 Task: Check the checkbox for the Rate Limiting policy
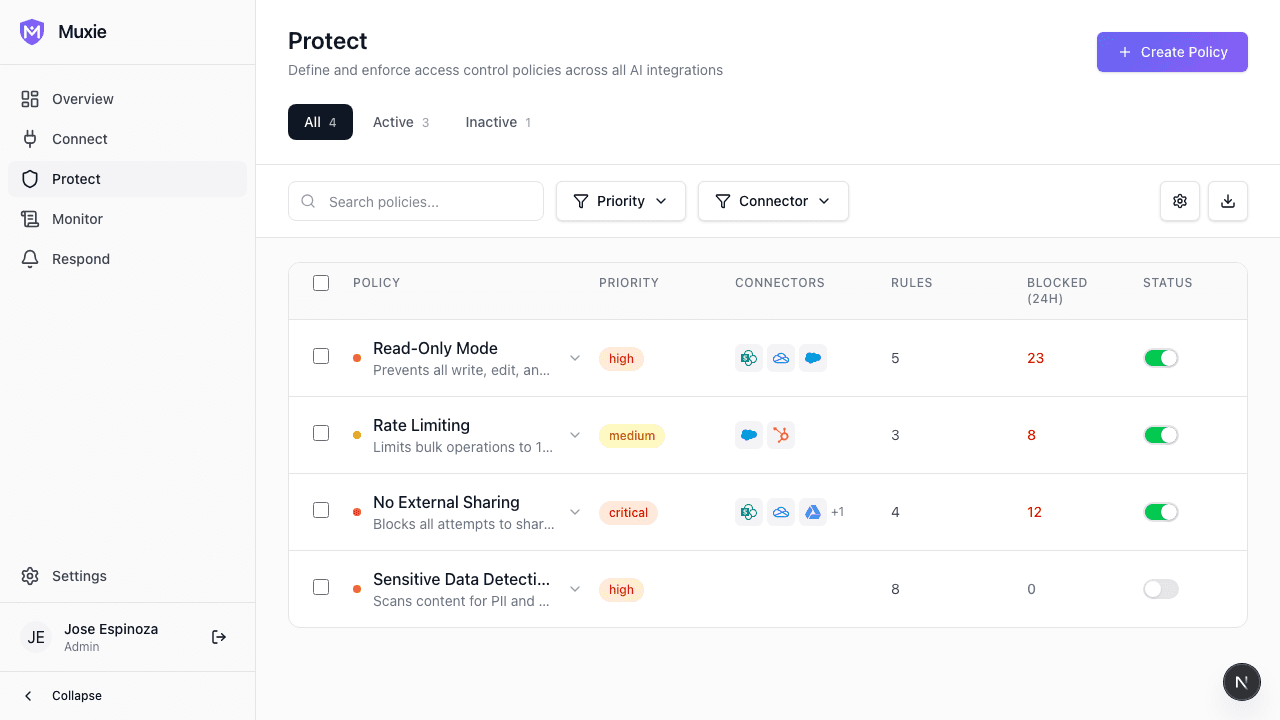pos(321,434)
